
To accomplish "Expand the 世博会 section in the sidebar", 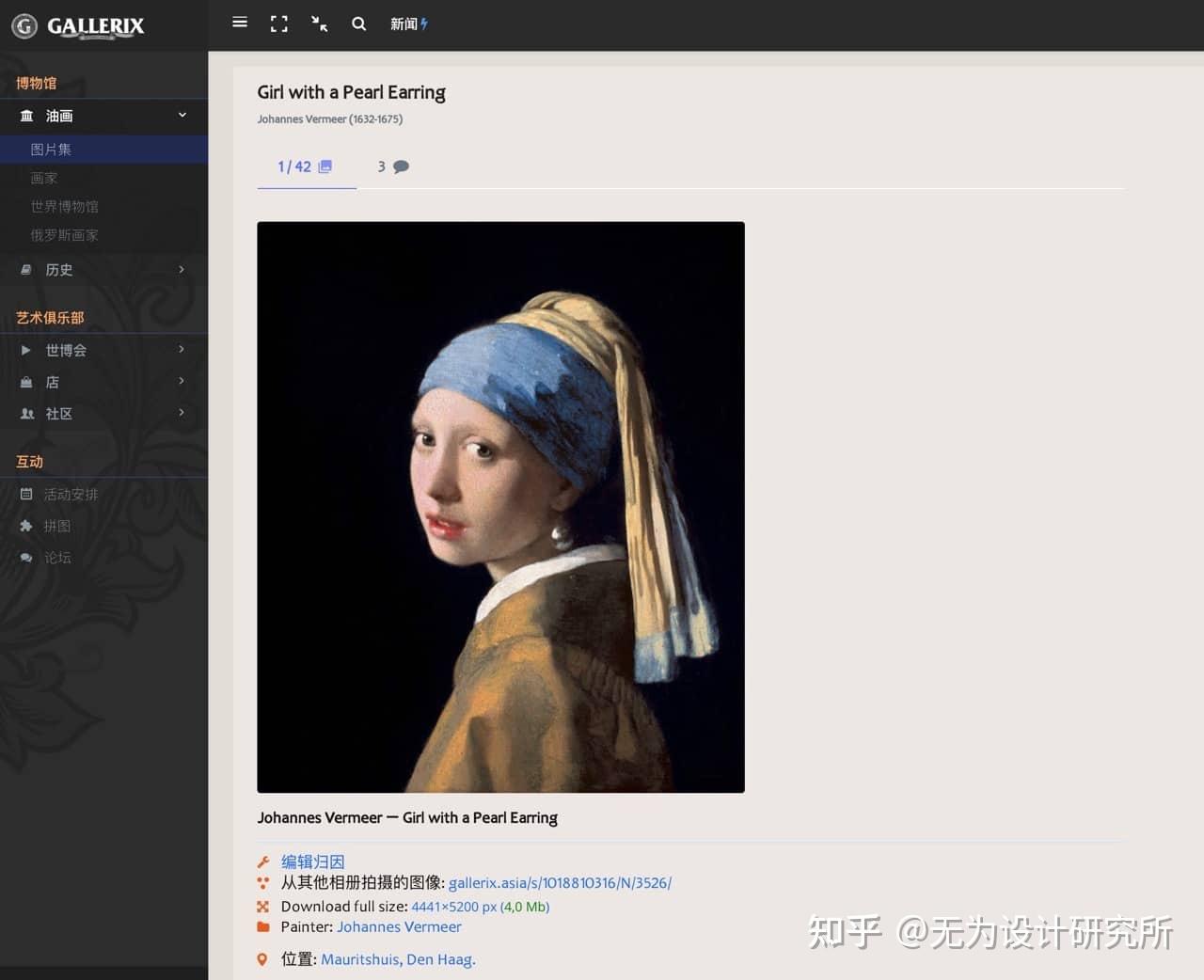I will pyautogui.click(x=65, y=350).
